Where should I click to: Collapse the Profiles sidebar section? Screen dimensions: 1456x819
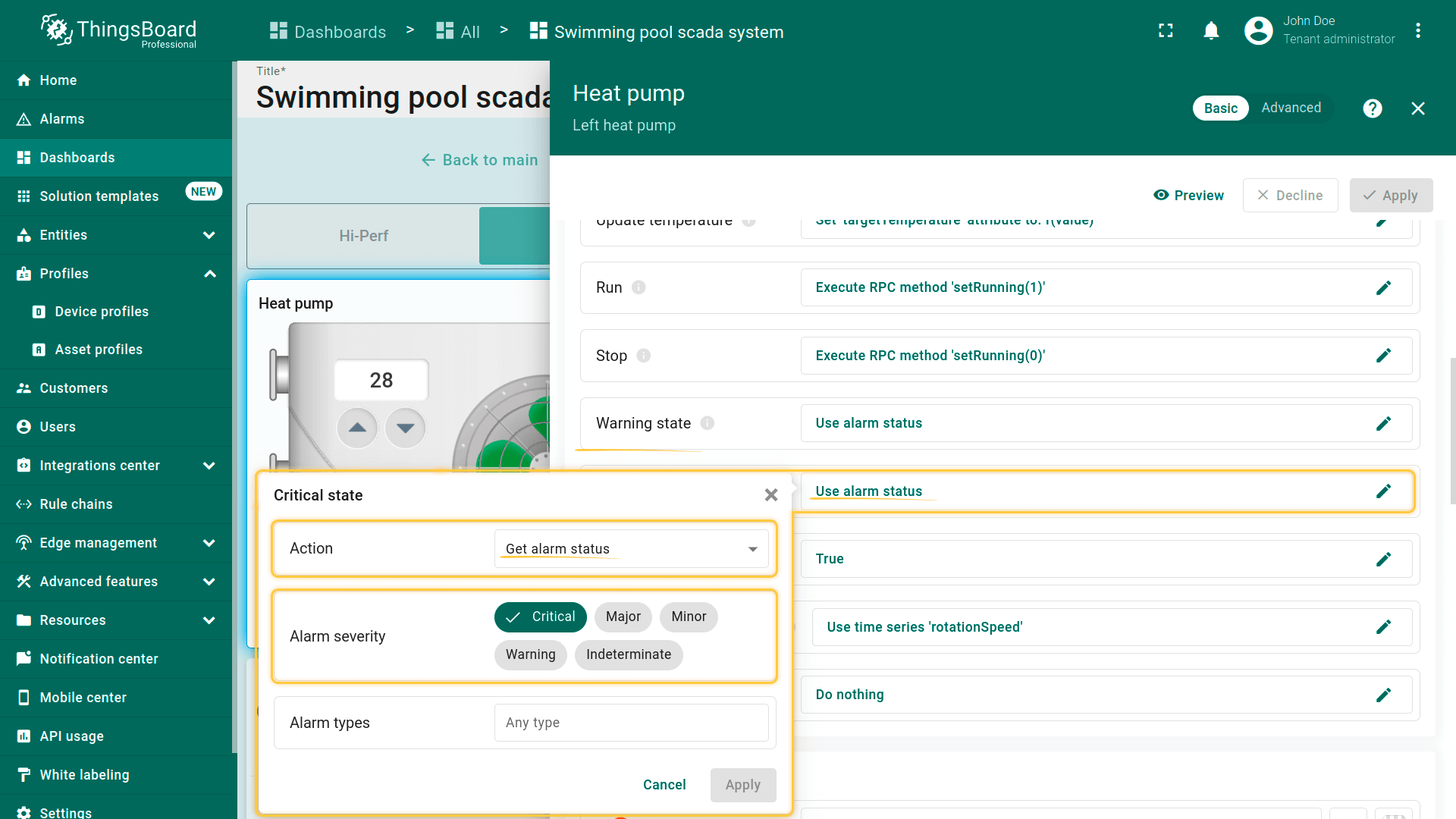210,274
